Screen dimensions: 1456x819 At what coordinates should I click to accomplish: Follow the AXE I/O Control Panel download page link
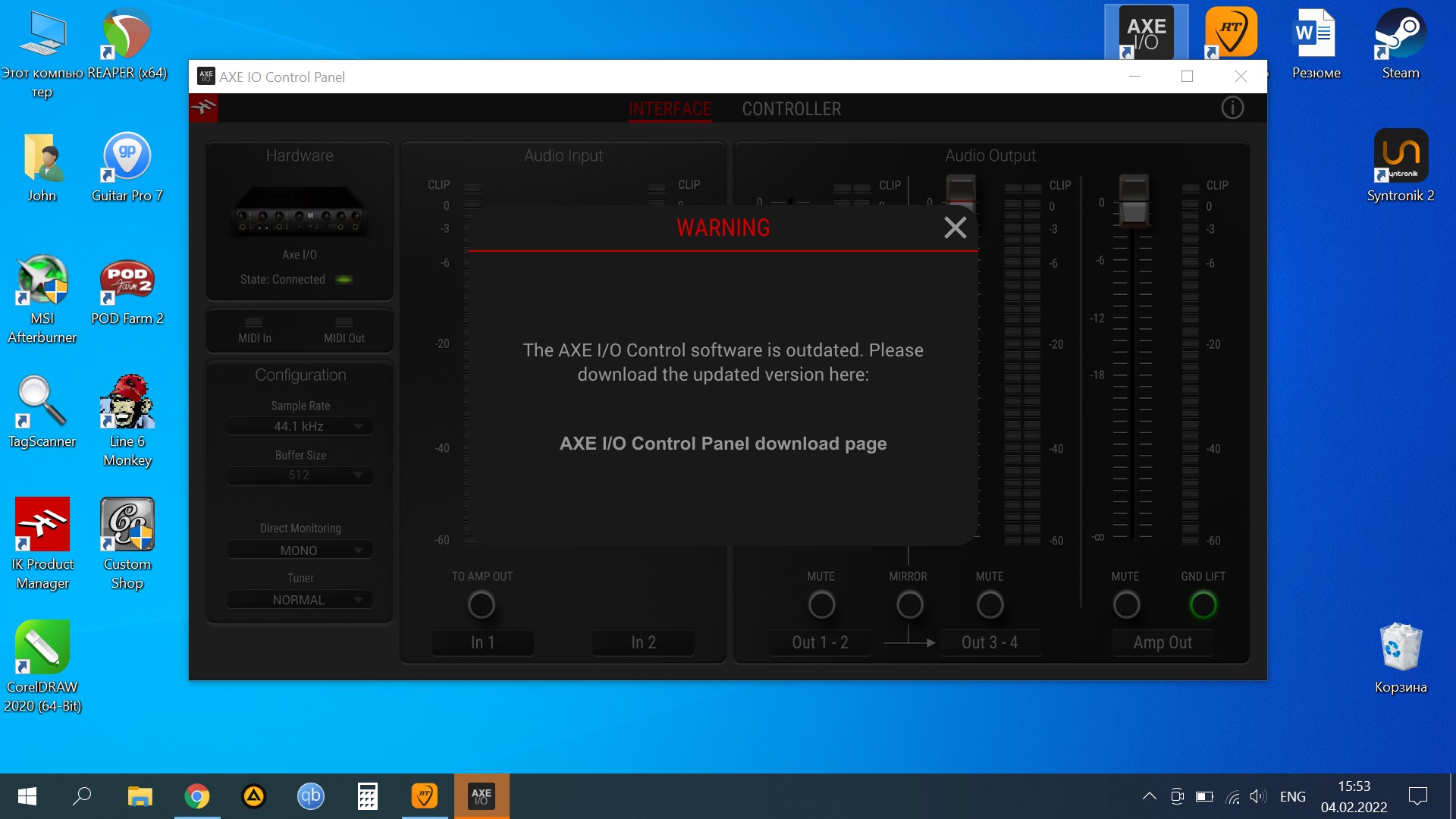tap(723, 444)
